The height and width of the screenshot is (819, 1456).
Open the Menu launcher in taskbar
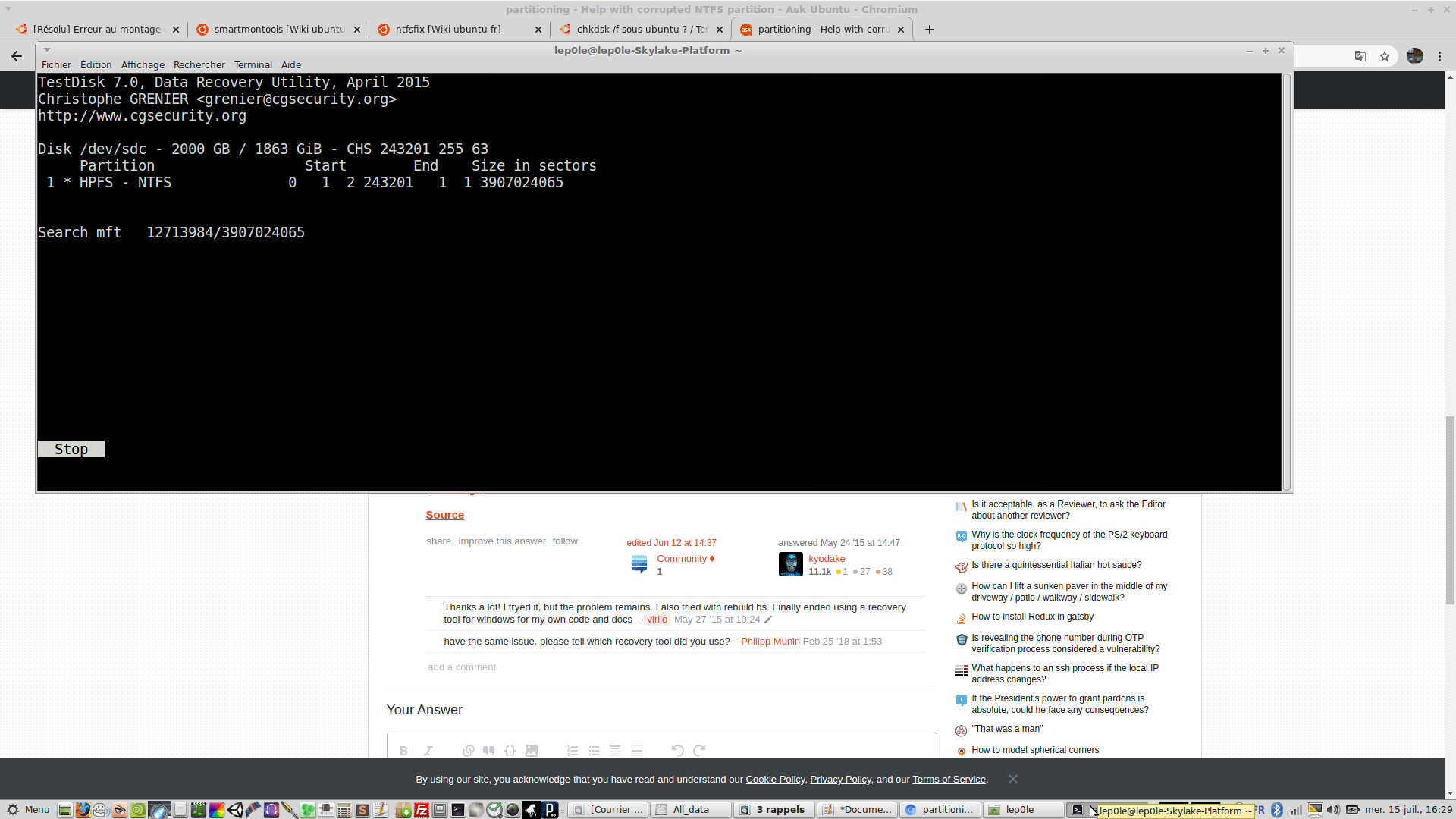coord(29,810)
